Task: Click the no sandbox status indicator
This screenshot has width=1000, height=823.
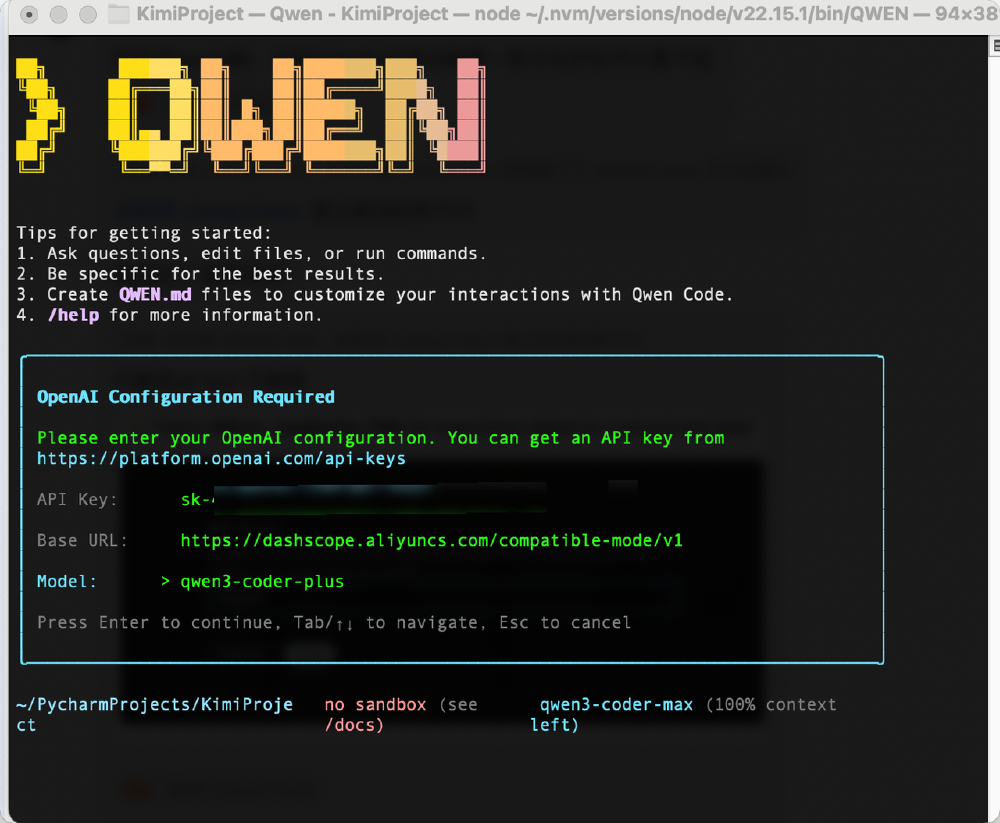Action: pos(374,704)
